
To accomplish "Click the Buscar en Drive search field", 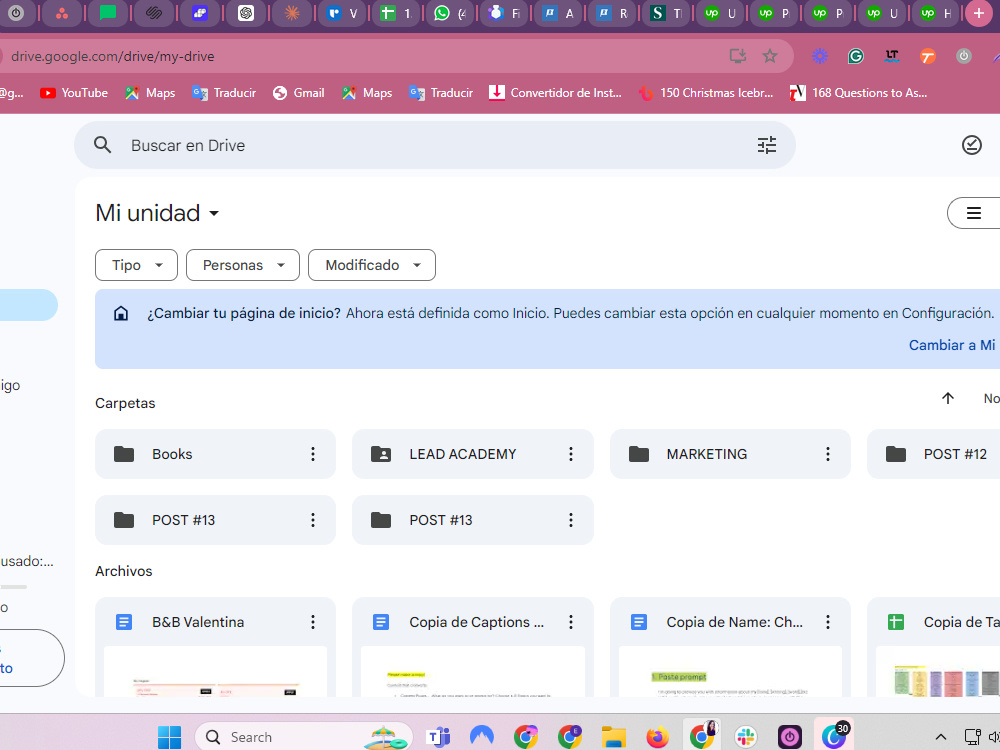I will point(434,145).
